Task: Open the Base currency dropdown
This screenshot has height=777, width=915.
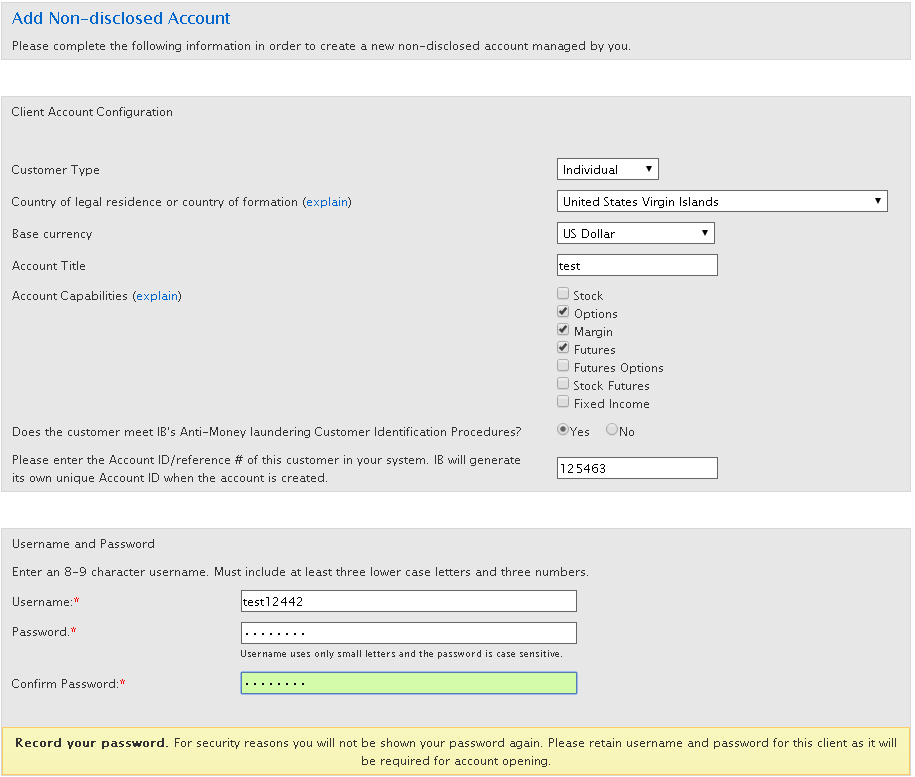Action: (635, 234)
